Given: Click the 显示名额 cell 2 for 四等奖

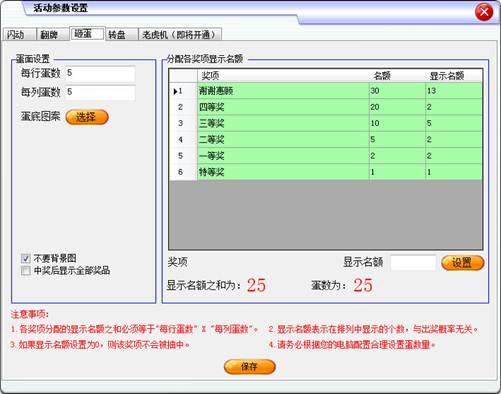Looking at the screenshot, I should [x=454, y=107].
